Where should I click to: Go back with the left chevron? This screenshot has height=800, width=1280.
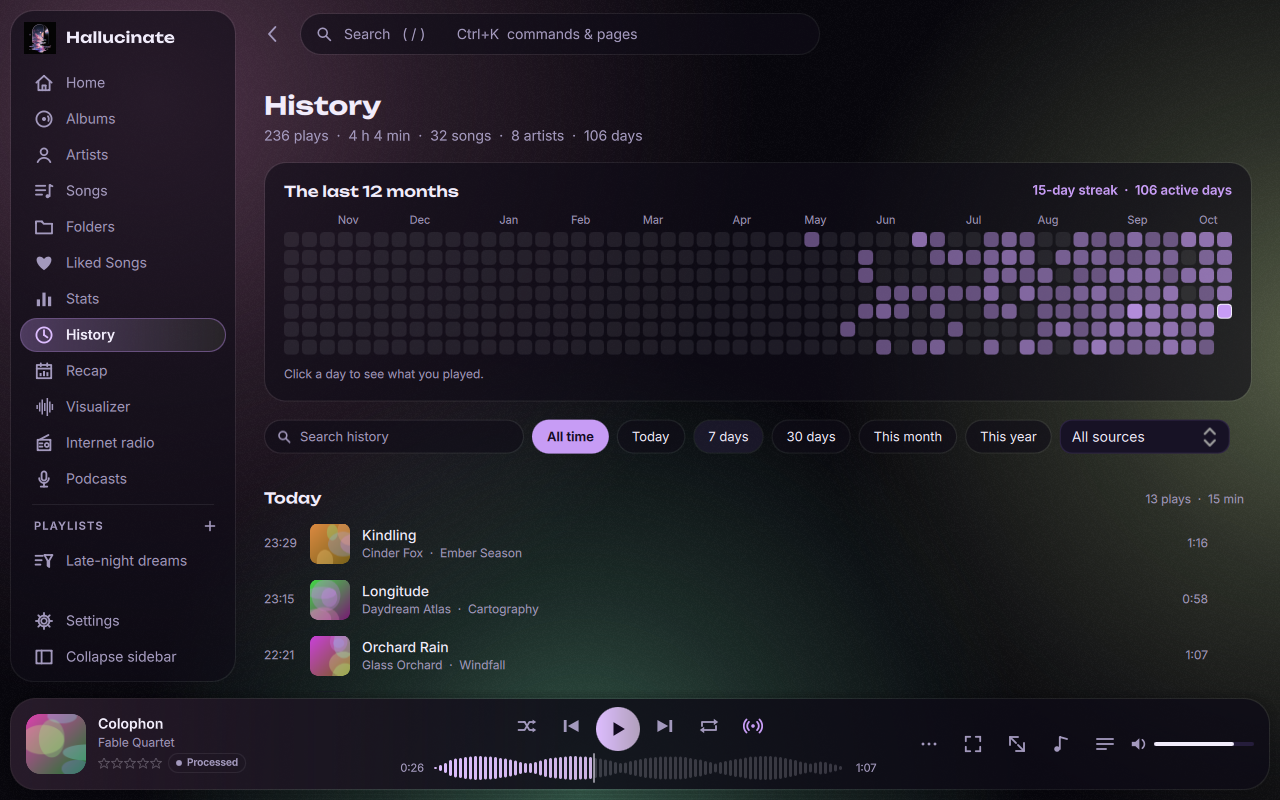click(x=273, y=34)
